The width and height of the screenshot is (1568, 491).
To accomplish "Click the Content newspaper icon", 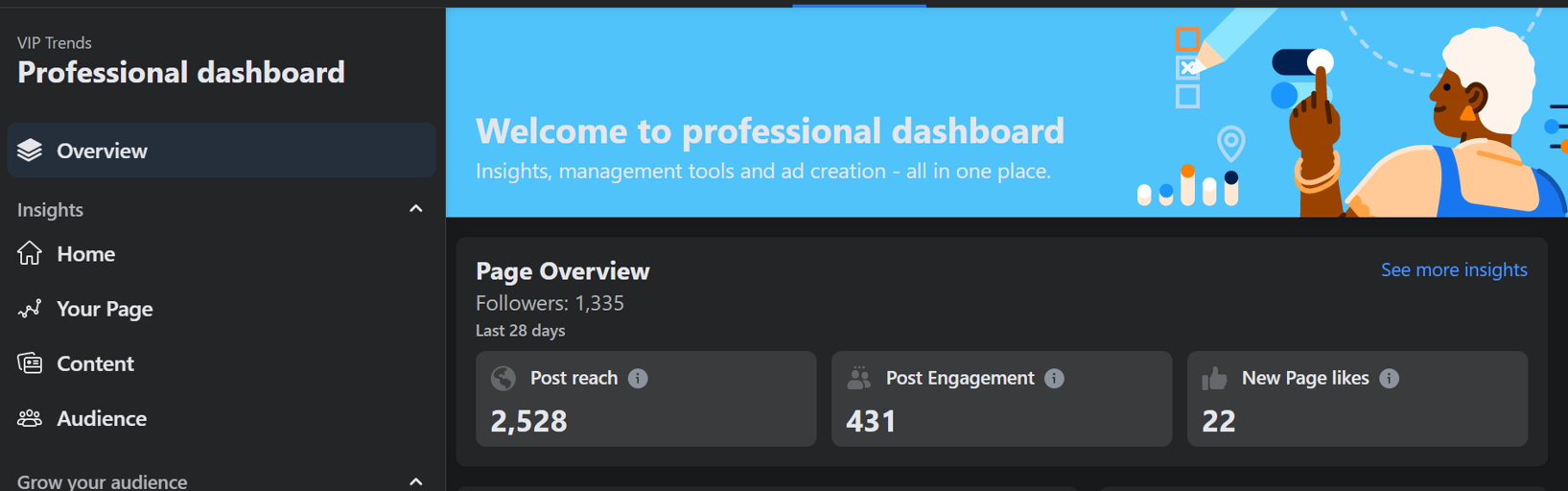I will coord(30,363).
